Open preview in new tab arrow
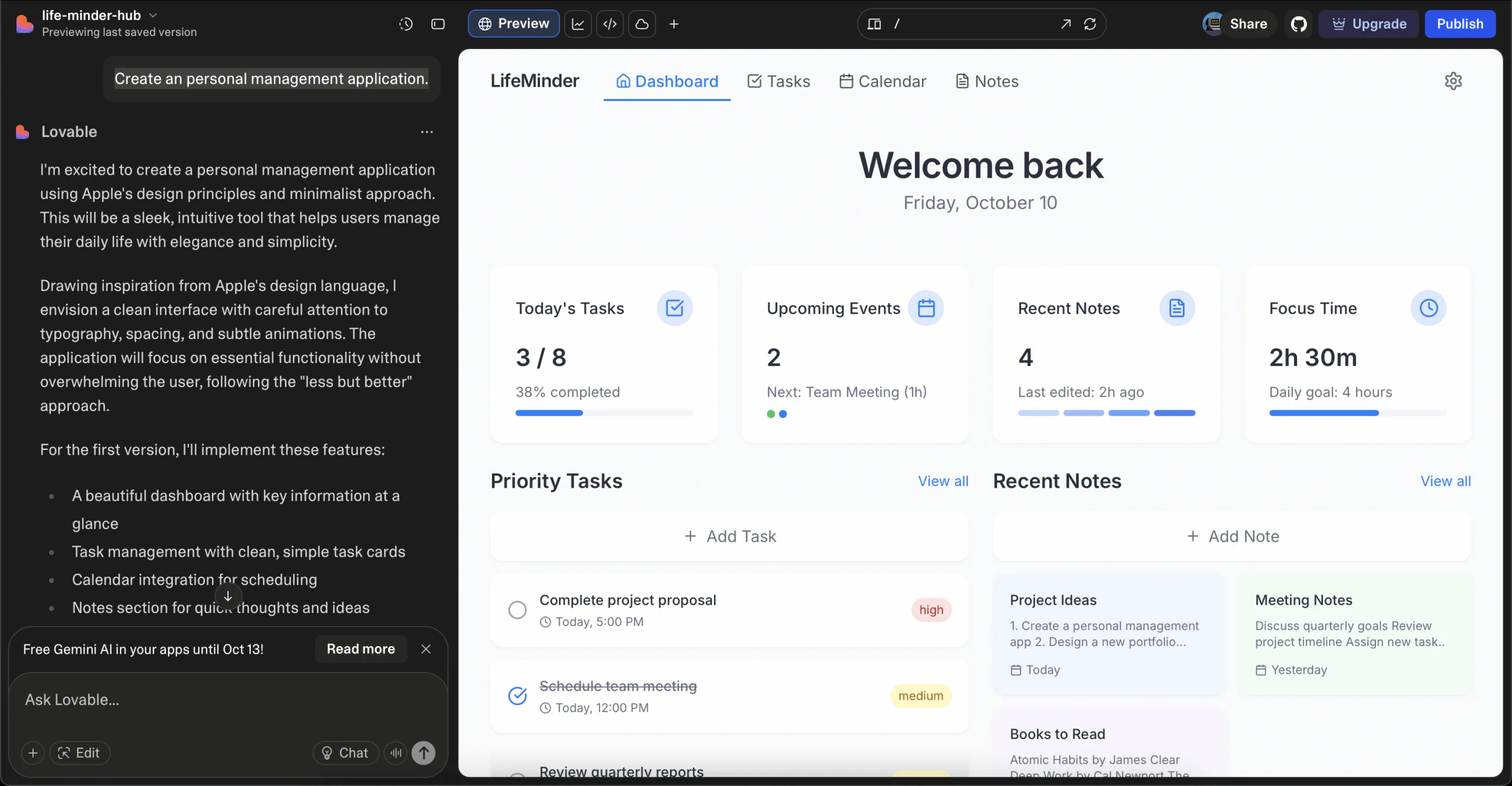Image resolution: width=1512 pixels, height=786 pixels. pos(1065,24)
